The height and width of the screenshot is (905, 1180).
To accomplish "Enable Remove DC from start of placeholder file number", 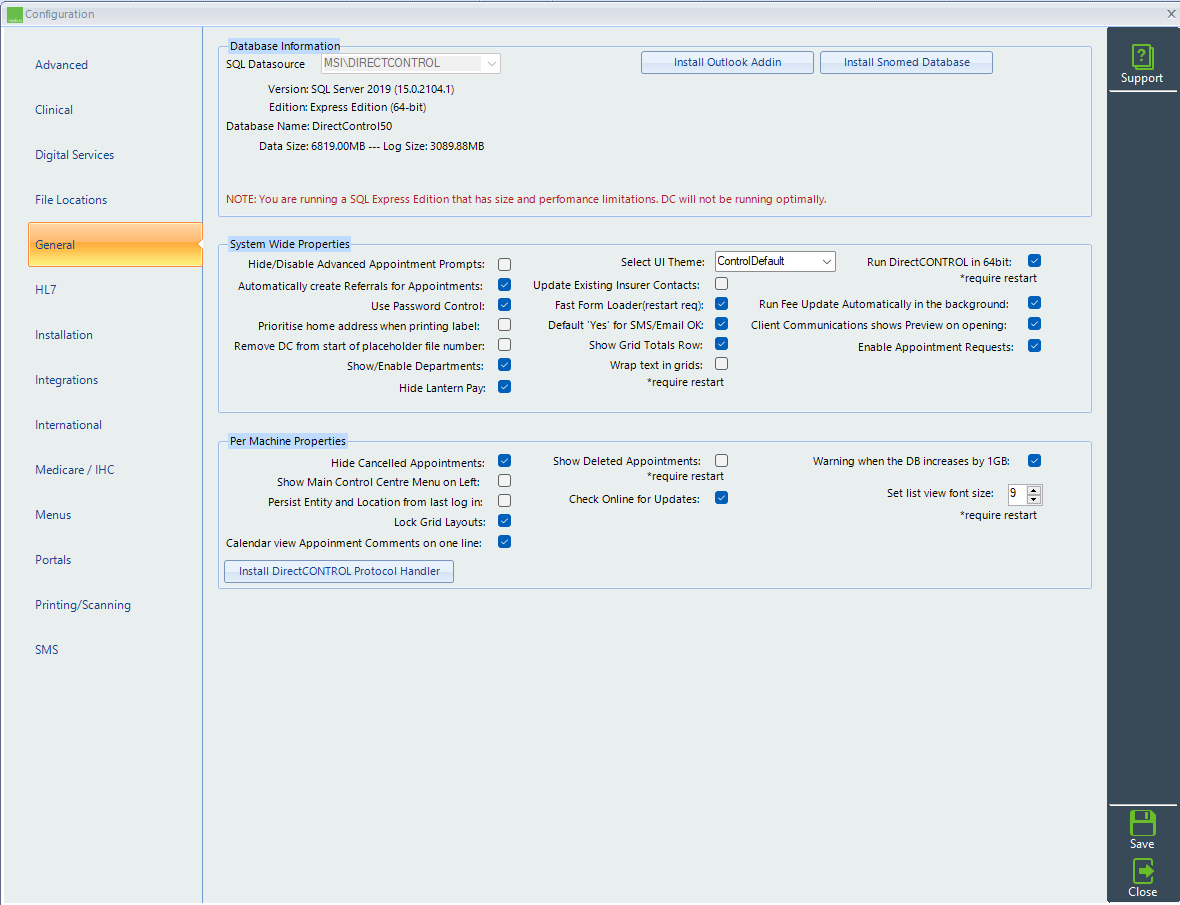I will tap(504, 345).
